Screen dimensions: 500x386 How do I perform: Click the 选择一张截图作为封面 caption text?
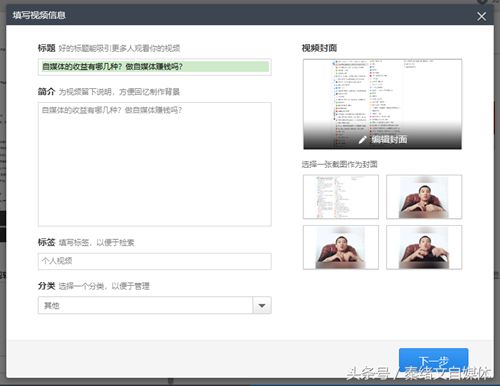(x=339, y=164)
